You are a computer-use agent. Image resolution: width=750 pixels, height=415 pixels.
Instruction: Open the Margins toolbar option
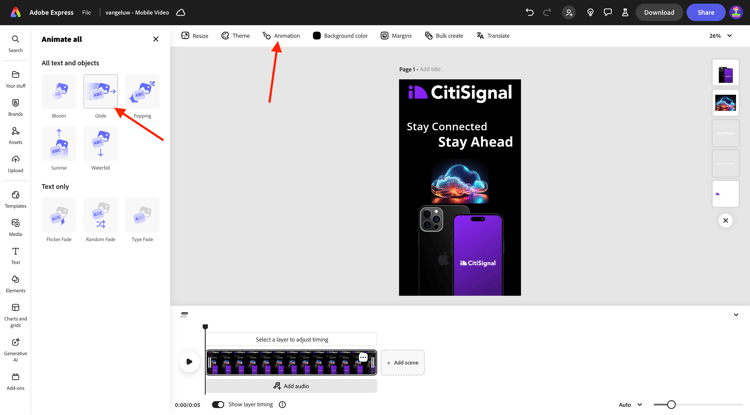click(396, 35)
